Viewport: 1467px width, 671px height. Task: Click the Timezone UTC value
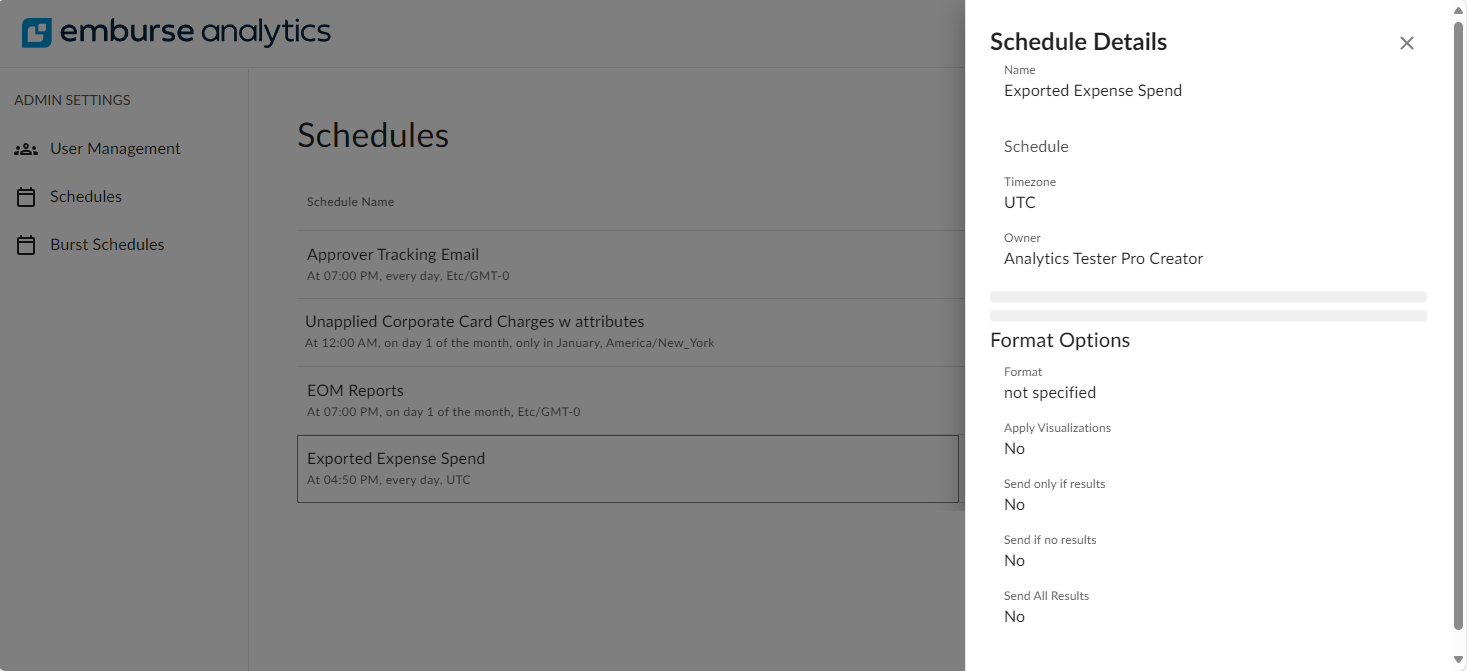[x=1019, y=202]
